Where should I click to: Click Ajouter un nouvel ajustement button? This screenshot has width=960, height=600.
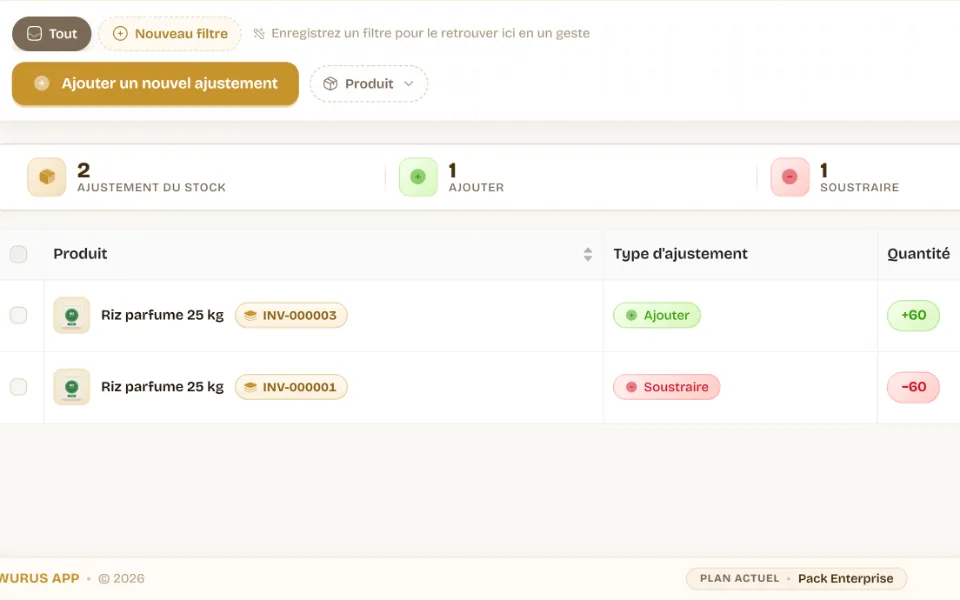click(x=156, y=84)
